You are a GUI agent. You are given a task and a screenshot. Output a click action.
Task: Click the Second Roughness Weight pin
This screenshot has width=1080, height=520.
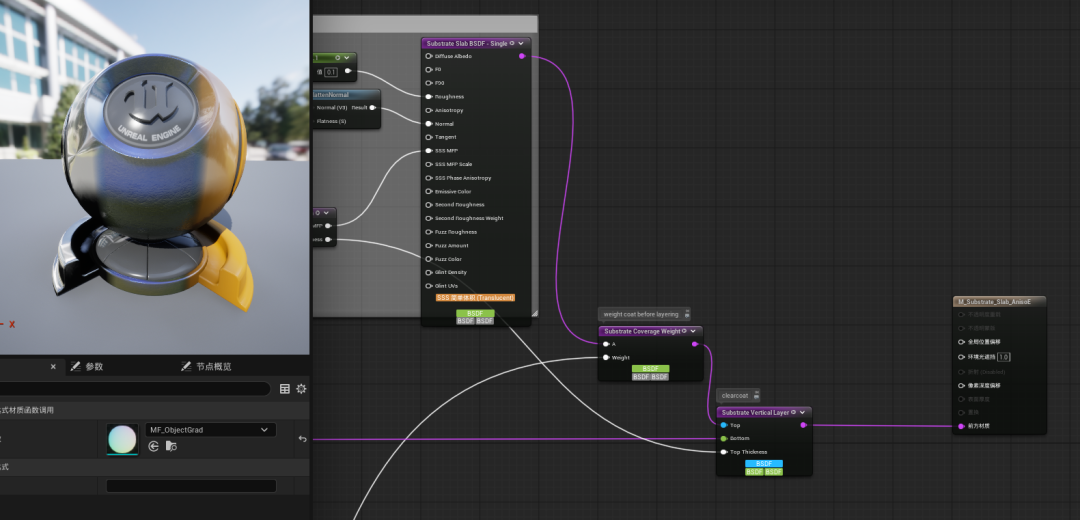429,218
